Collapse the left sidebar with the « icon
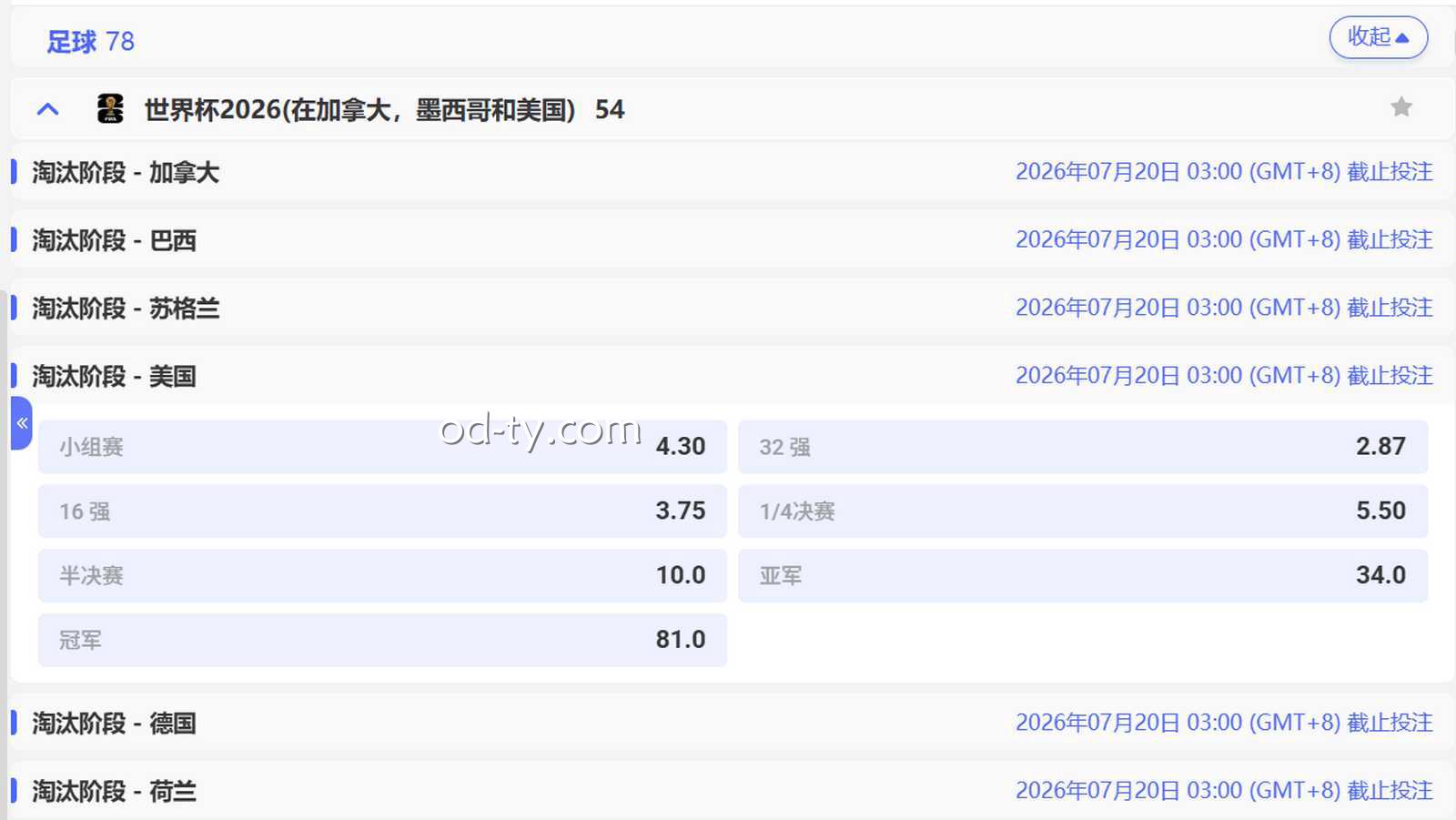The width and height of the screenshot is (1456, 820). coord(21,422)
